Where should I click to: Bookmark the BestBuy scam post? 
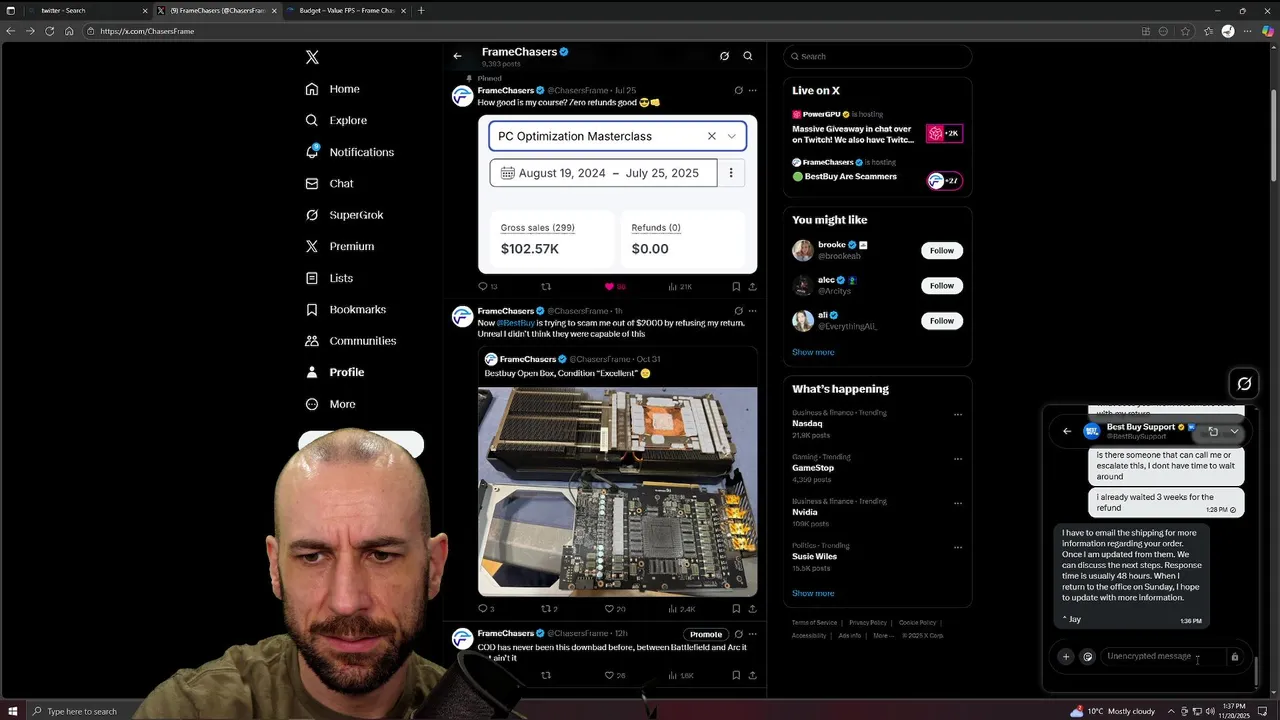737,608
